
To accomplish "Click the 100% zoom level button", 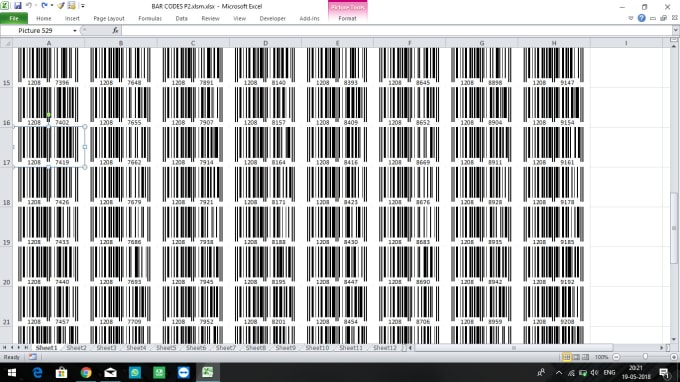I will coord(601,357).
